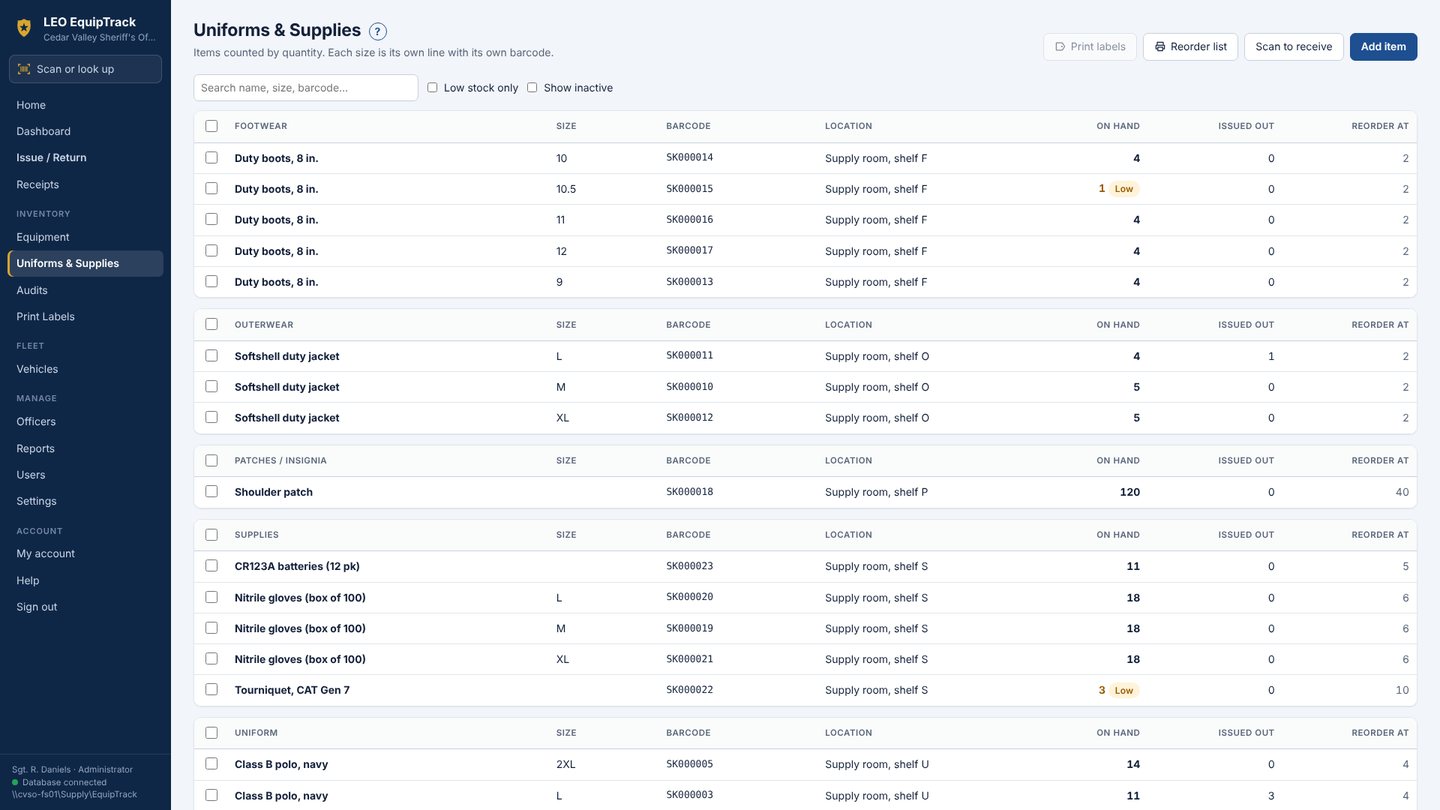Open Issue / Return page
The height and width of the screenshot is (810, 1440).
click(85, 158)
